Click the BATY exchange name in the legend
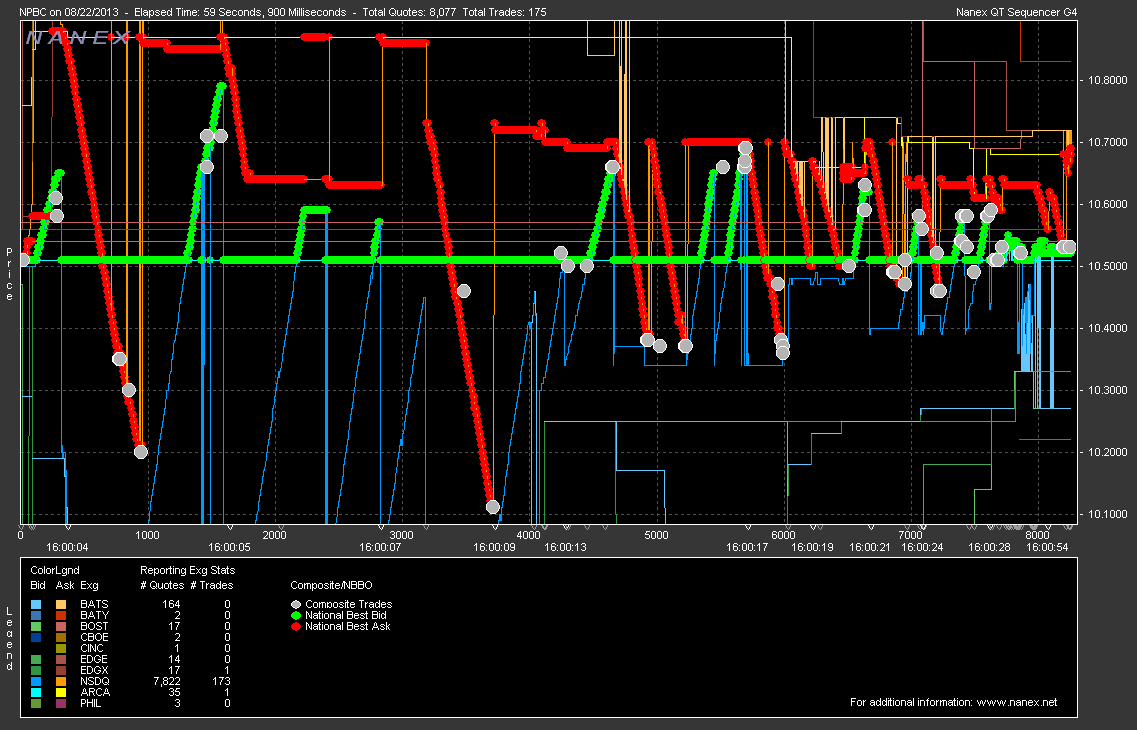 click(94, 615)
